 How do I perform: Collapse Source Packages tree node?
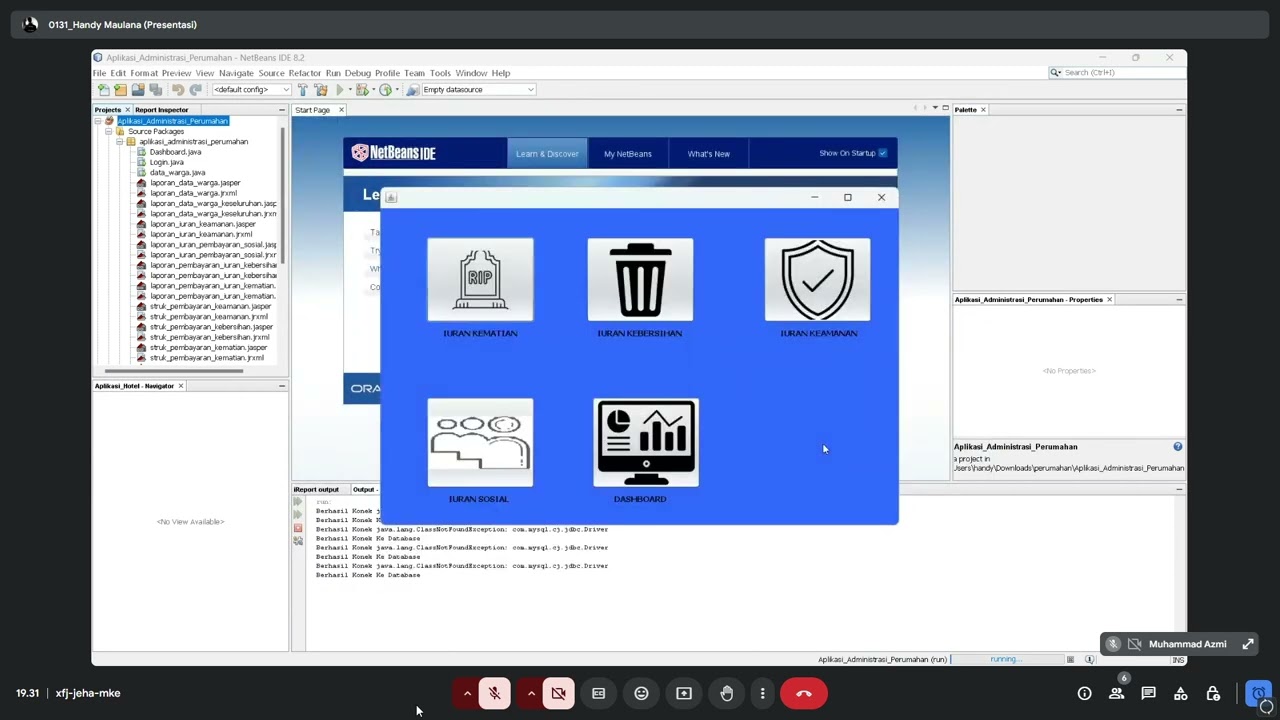[x=109, y=131]
